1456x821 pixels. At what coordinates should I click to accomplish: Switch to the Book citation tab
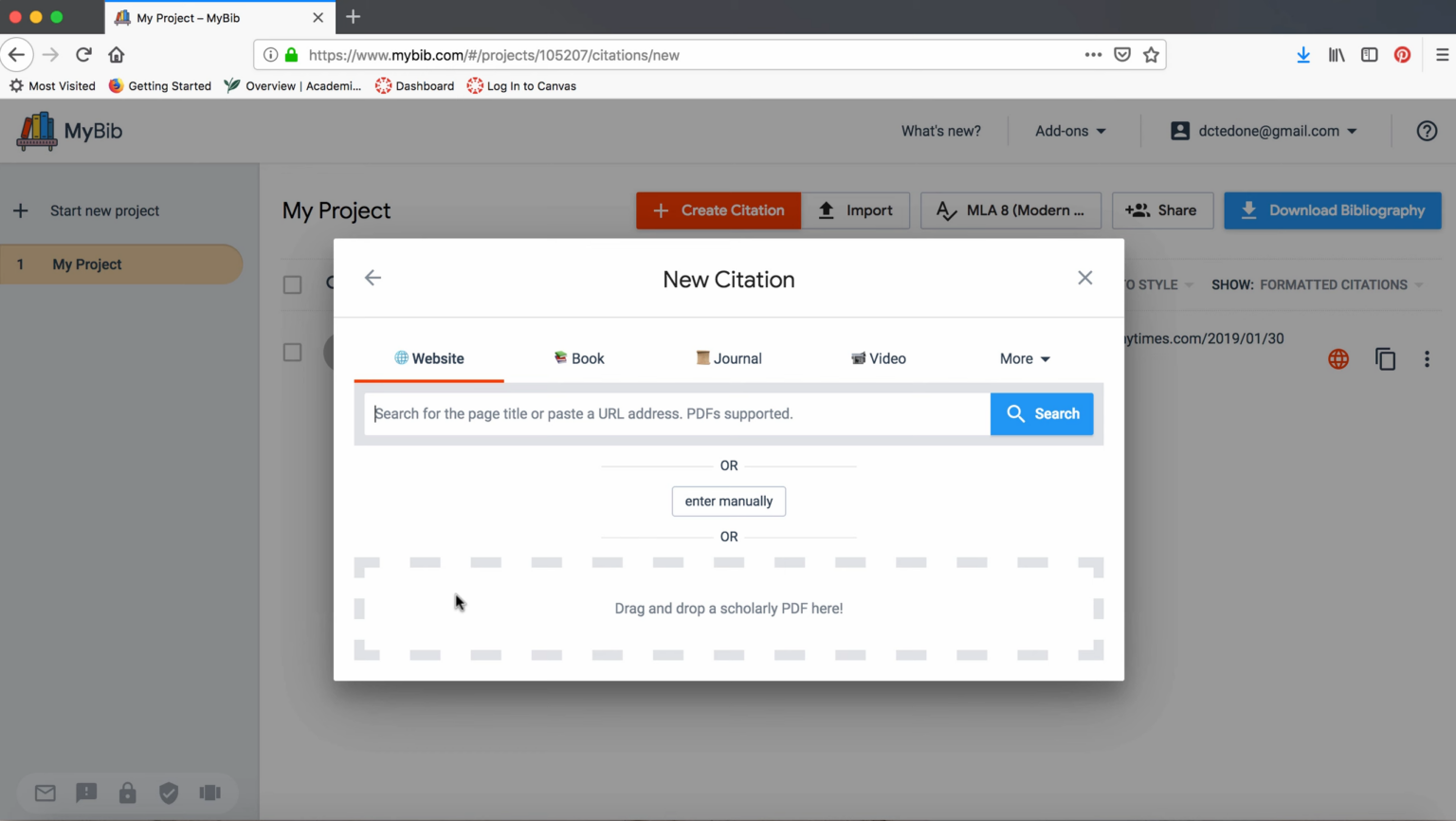point(579,358)
